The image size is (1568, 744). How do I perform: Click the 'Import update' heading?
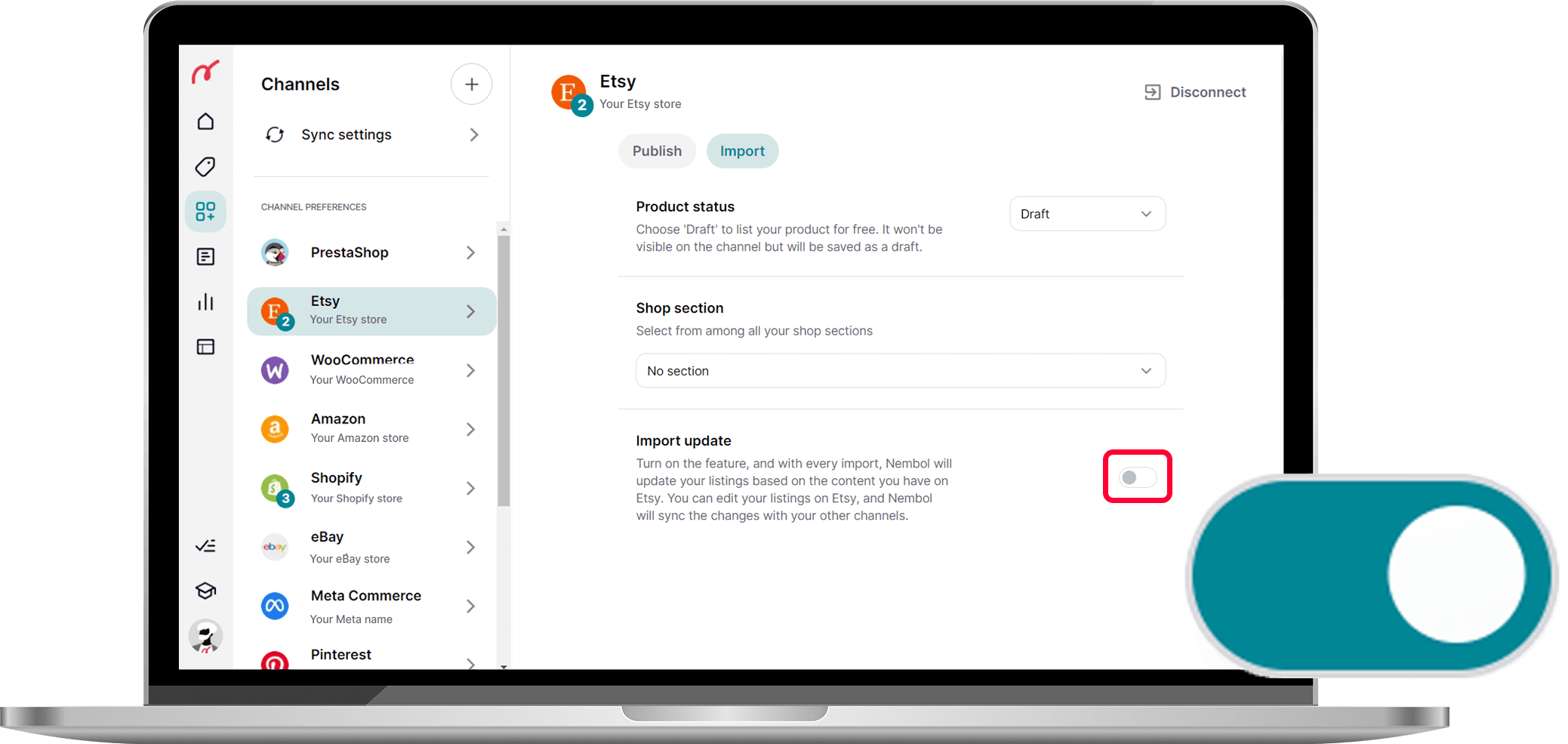[684, 440]
